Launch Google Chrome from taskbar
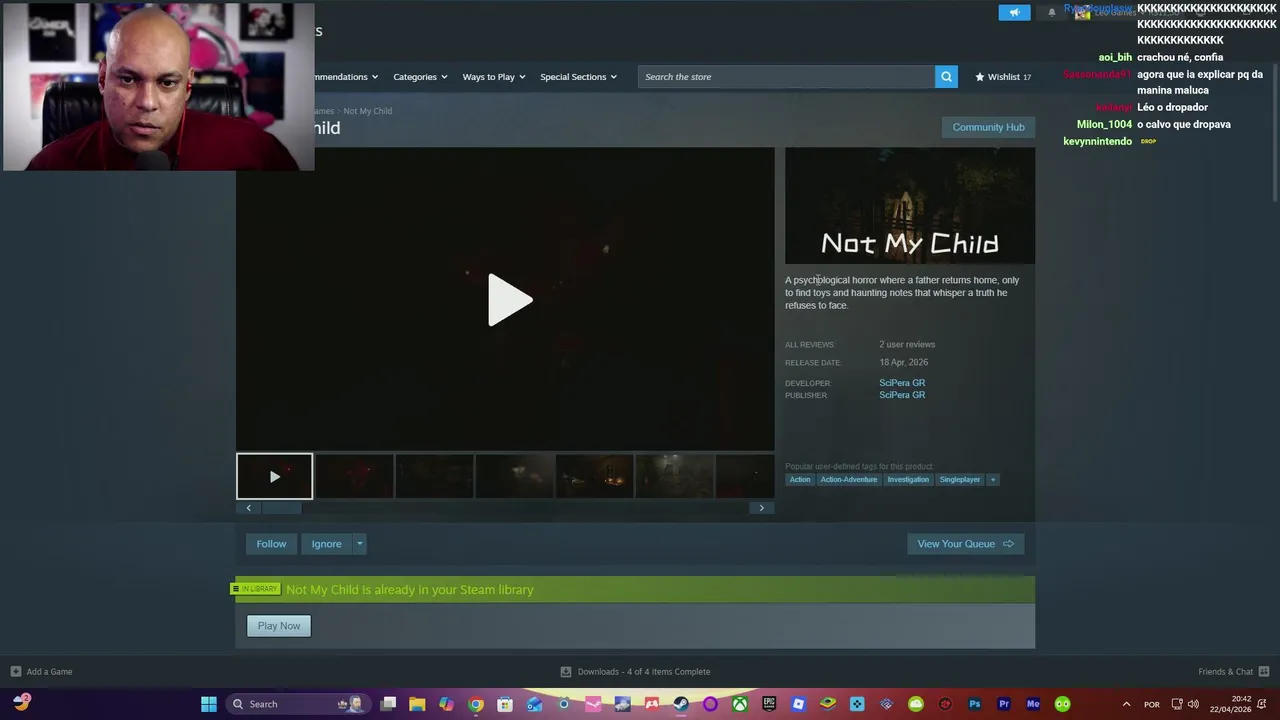This screenshot has height=720, width=1280. click(x=476, y=704)
